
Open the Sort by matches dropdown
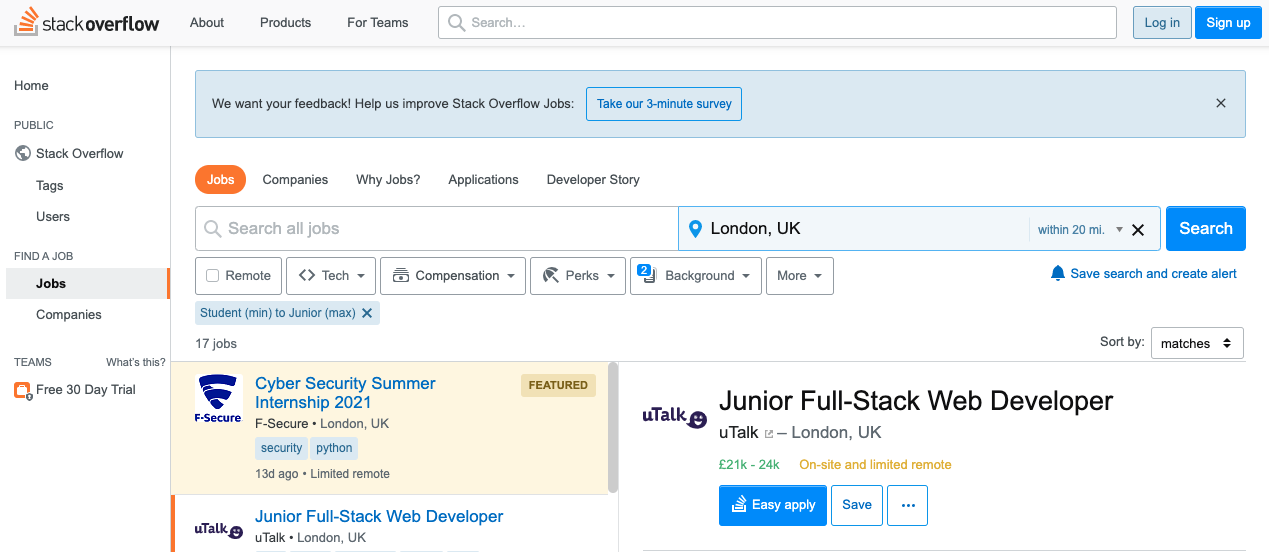1197,343
